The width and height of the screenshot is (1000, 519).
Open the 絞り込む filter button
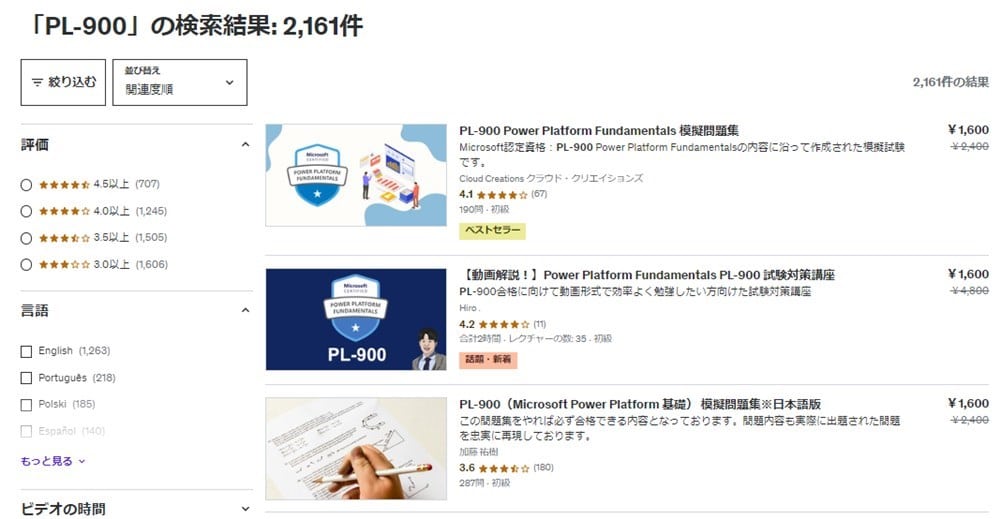[x=63, y=82]
